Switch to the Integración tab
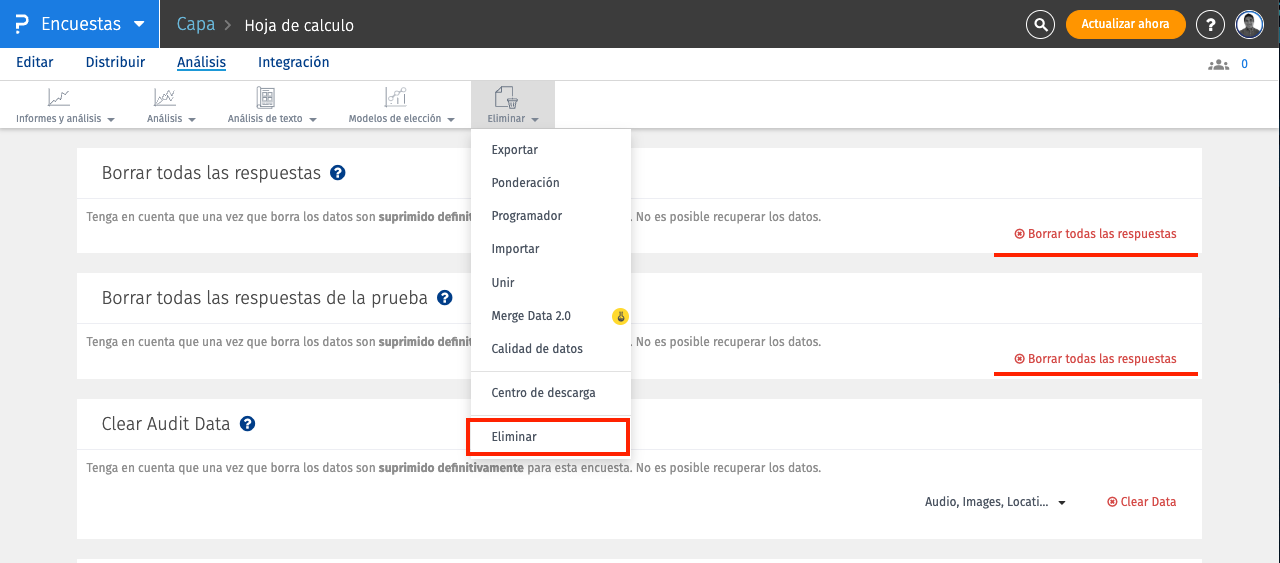 pyautogui.click(x=294, y=62)
